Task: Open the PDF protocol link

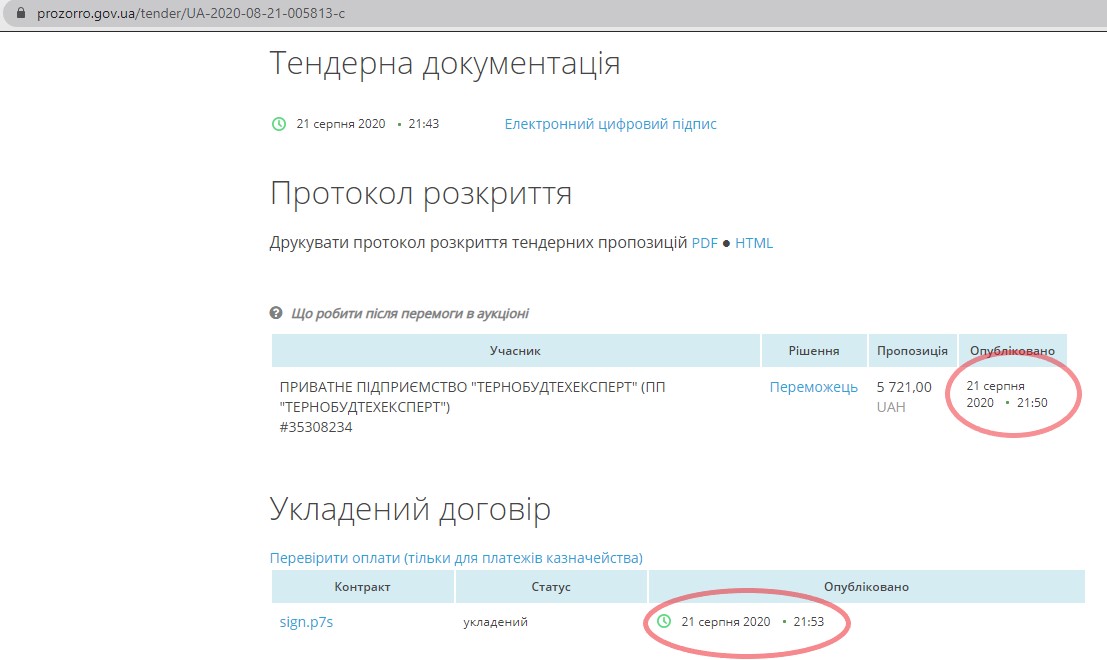Action: click(704, 243)
